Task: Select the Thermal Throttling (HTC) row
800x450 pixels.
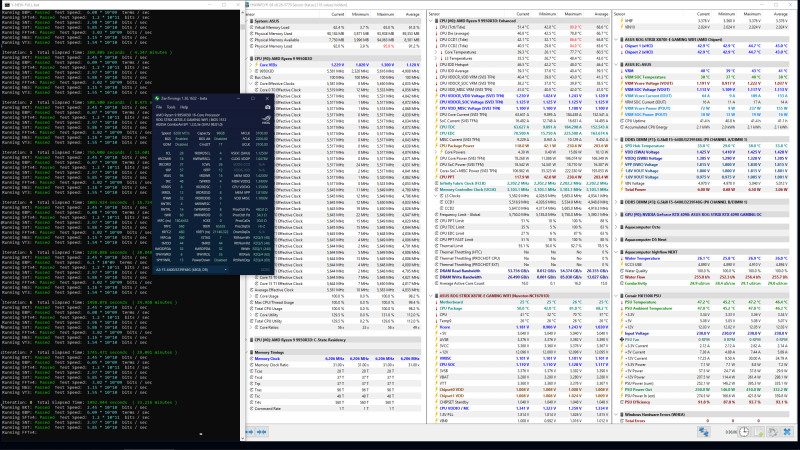Action: [x=520, y=252]
